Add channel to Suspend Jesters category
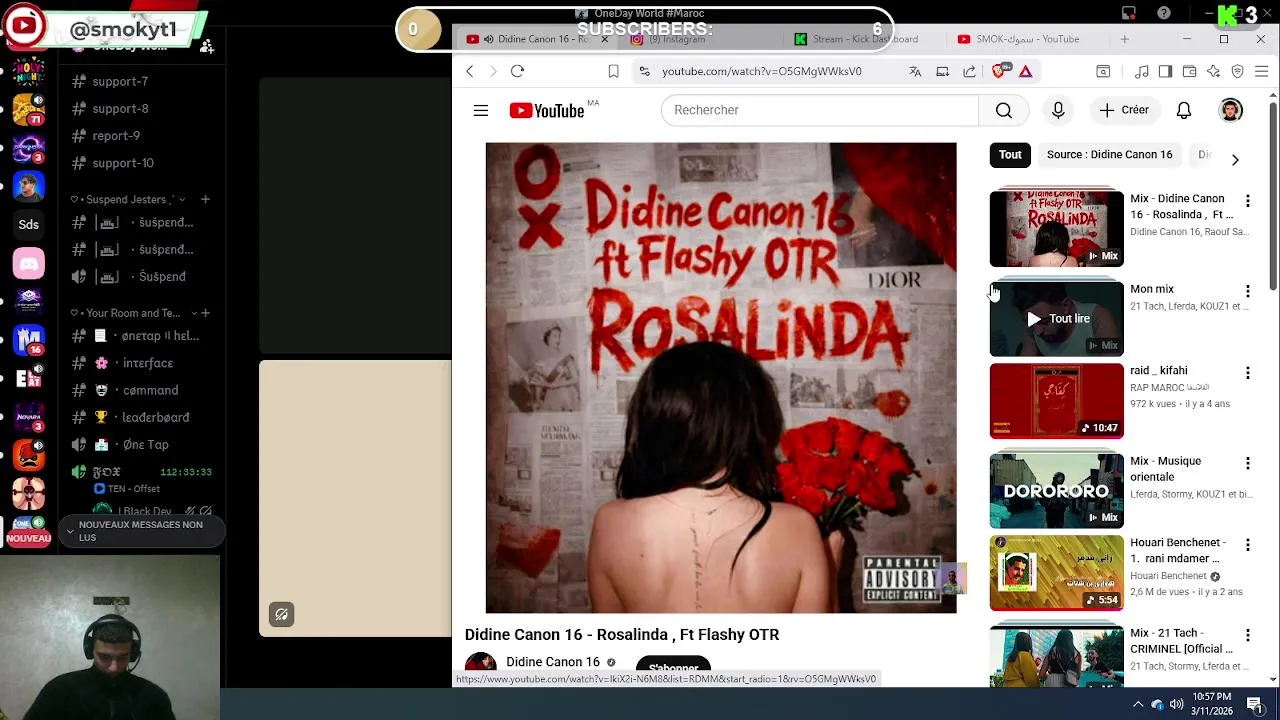1280x720 pixels. point(205,199)
